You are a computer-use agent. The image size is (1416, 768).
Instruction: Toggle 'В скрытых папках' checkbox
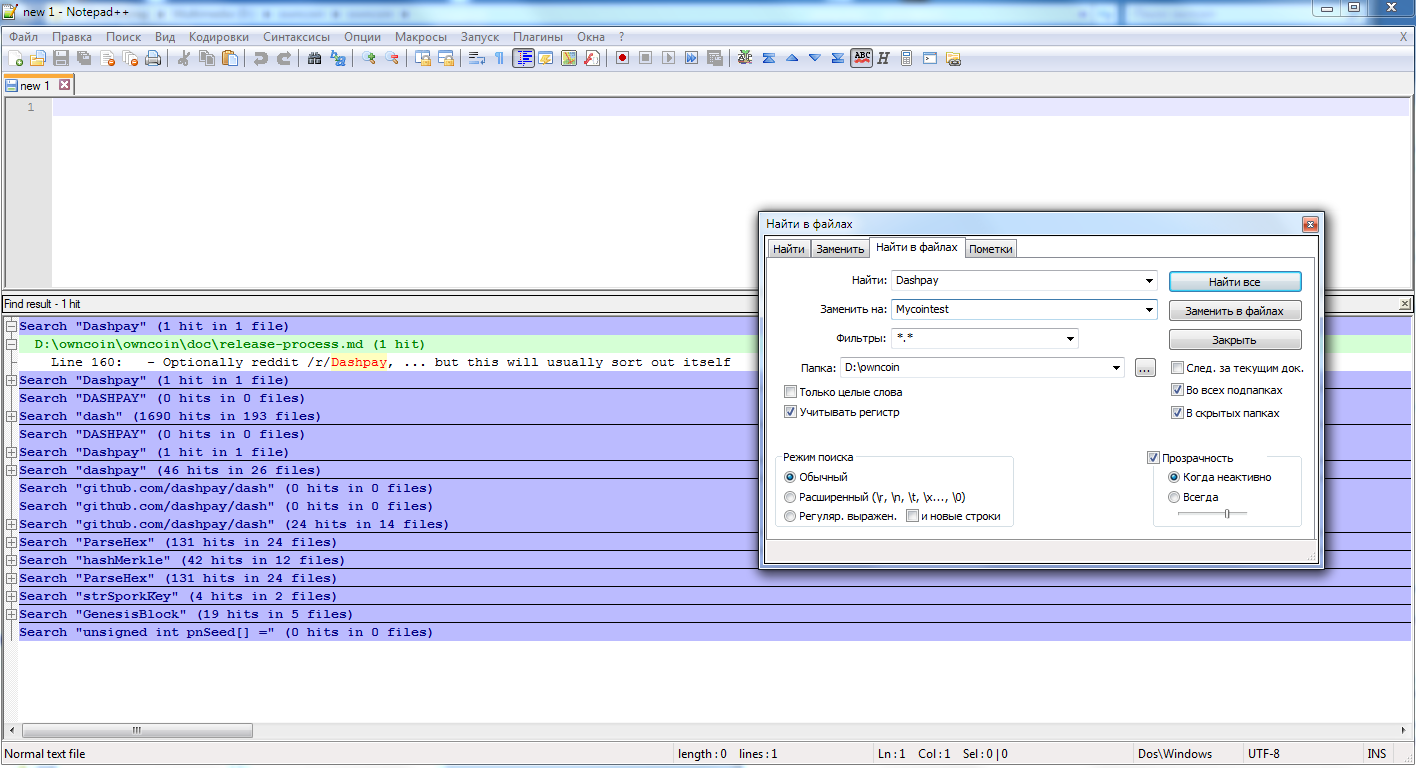pyautogui.click(x=1178, y=413)
